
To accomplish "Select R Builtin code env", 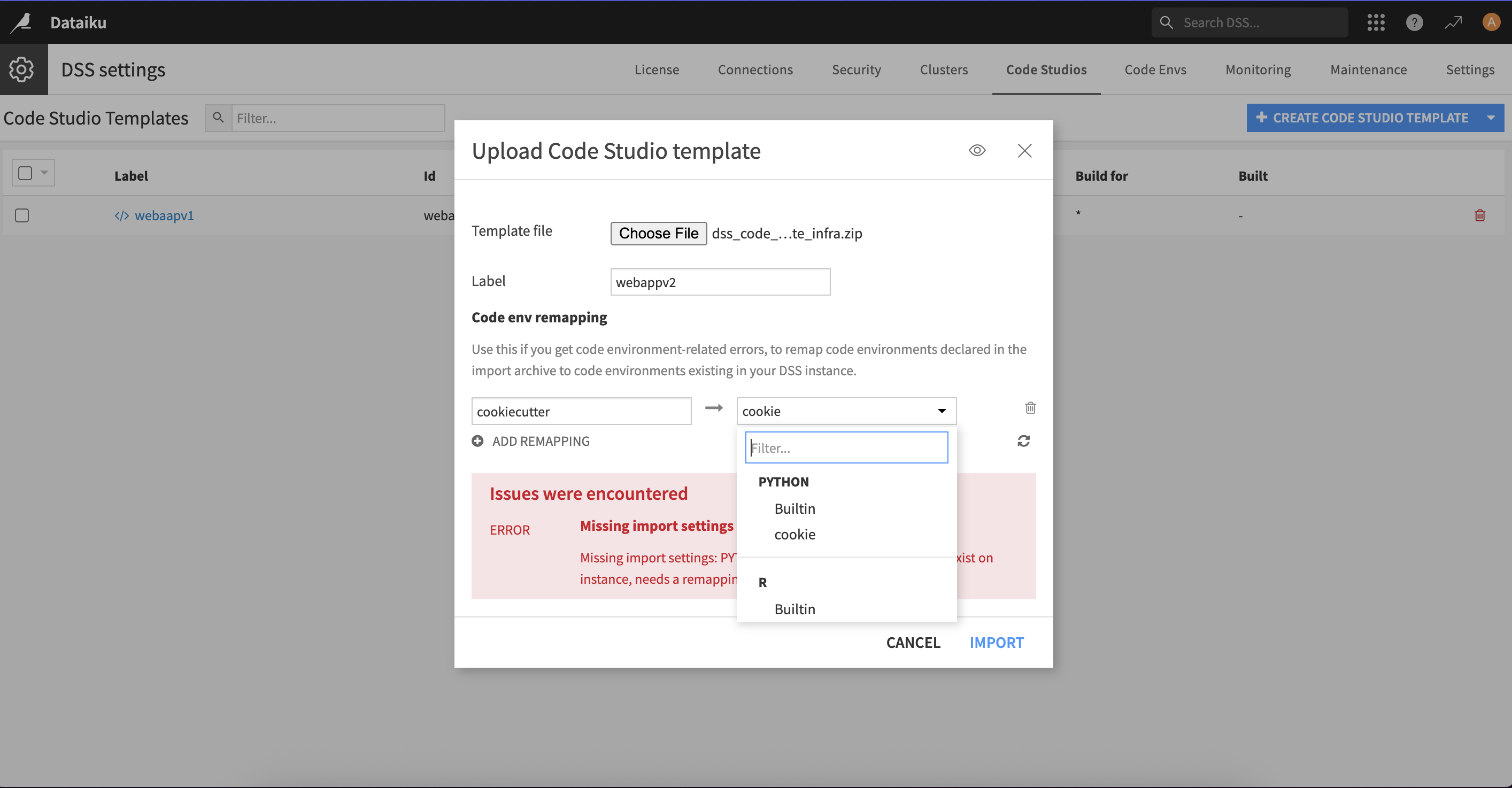I will (794, 609).
